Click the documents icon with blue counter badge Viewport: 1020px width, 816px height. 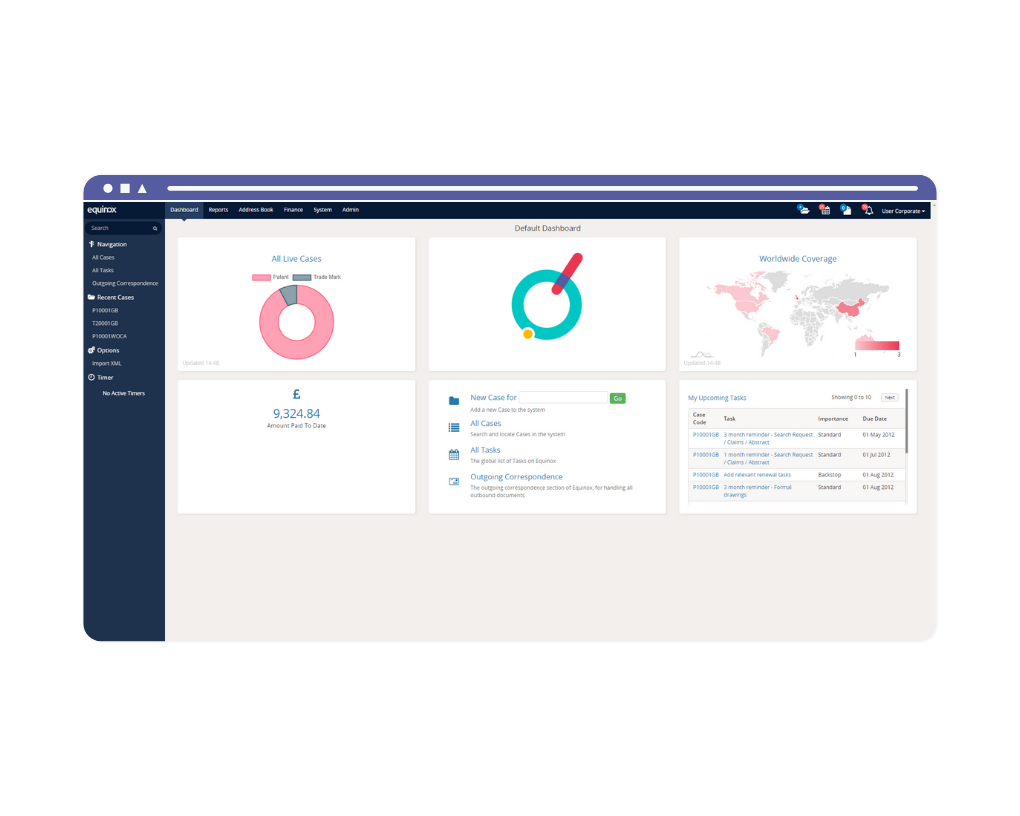[x=846, y=209]
